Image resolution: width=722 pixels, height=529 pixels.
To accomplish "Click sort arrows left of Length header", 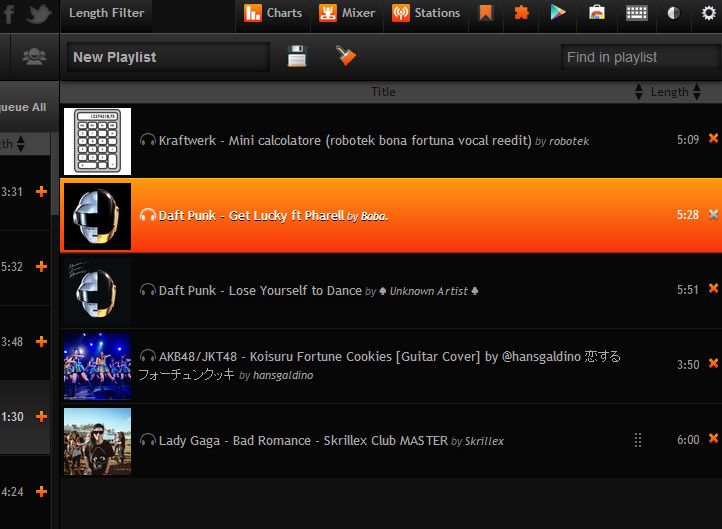I will click(x=638, y=92).
